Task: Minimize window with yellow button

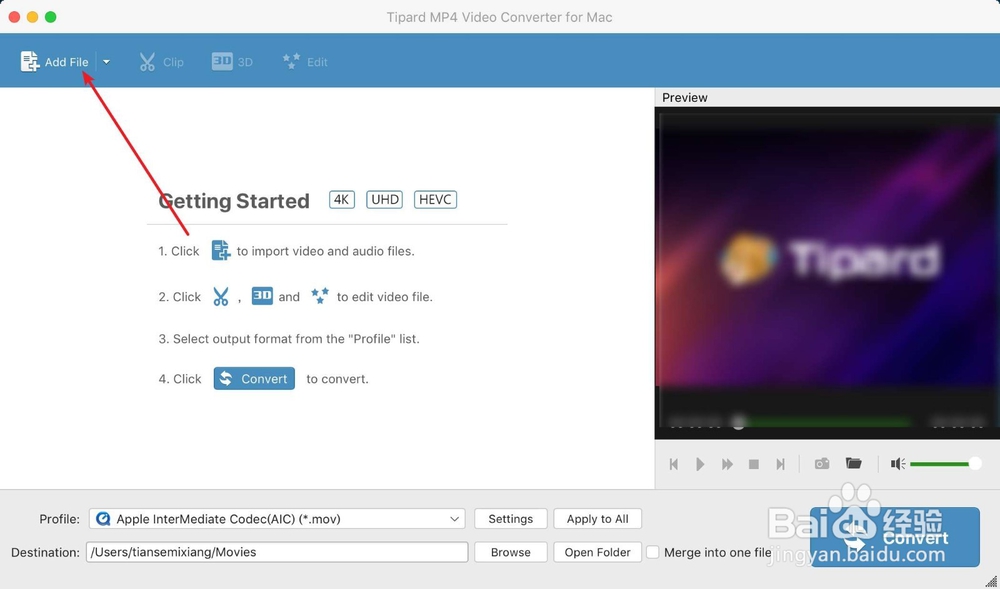Action: tap(33, 17)
